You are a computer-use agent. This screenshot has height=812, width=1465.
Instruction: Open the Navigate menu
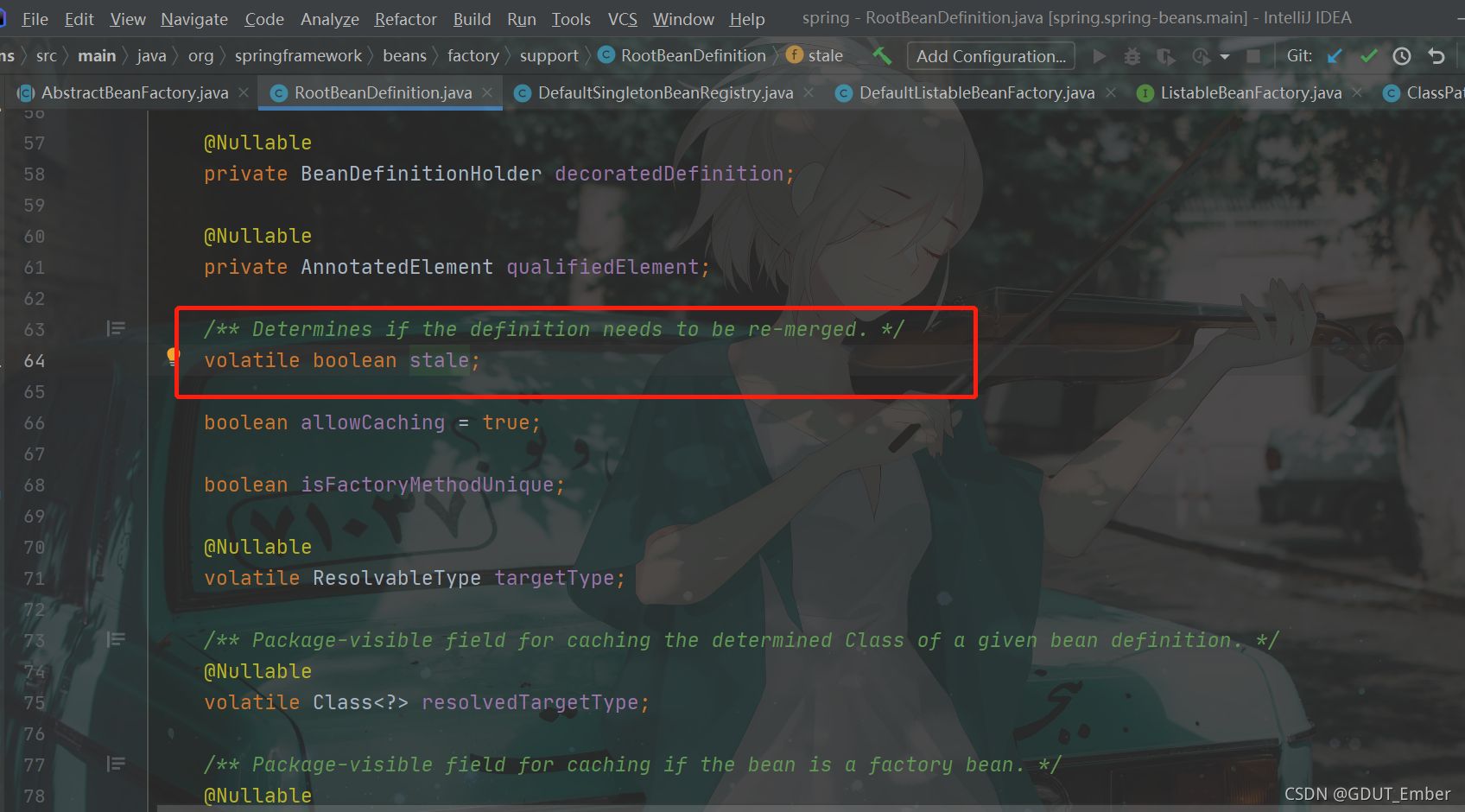pyautogui.click(x=194, y=19)
